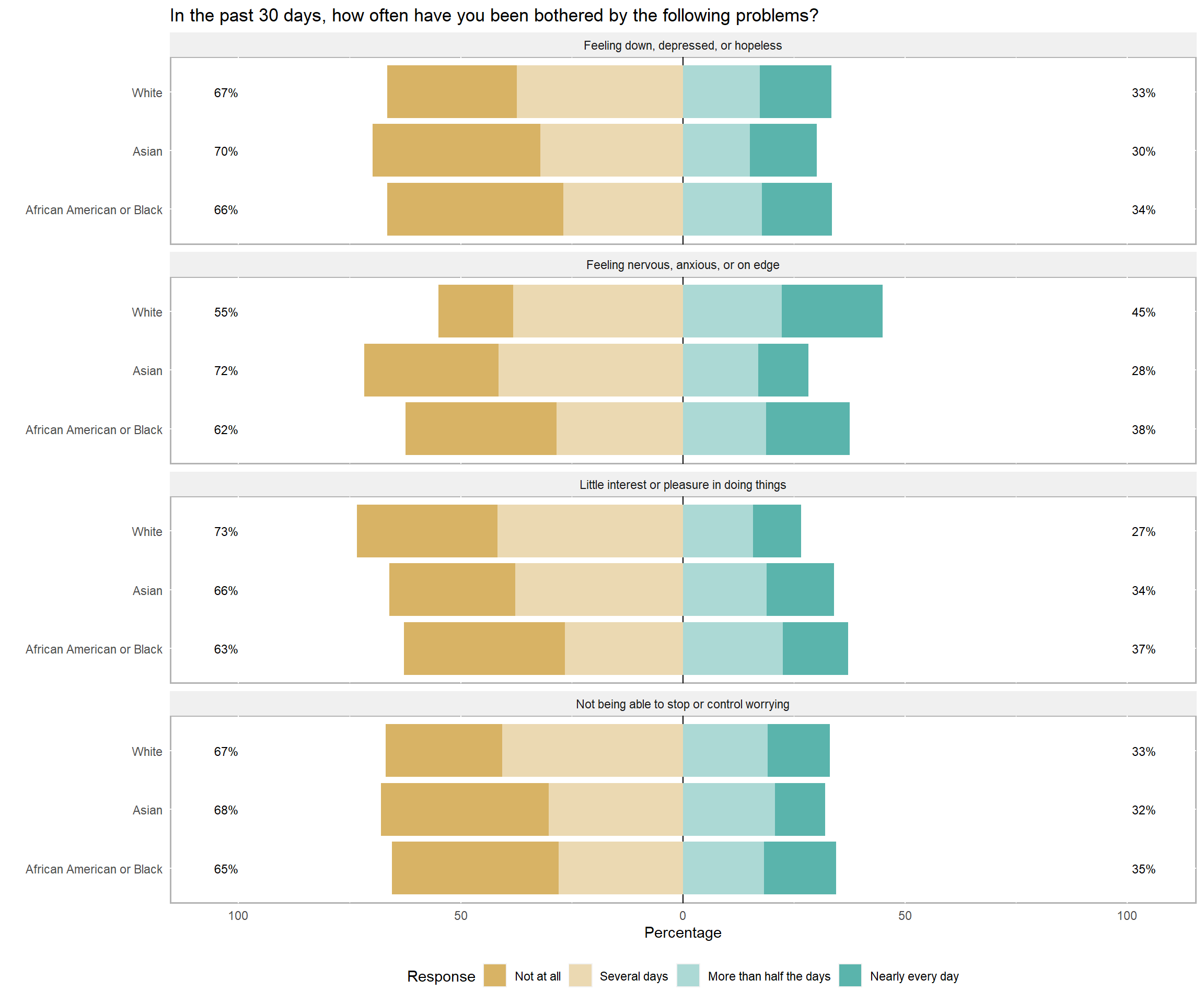Click the 'Percentage' x-axis title

pyautogui.click(x=682, y=932)
